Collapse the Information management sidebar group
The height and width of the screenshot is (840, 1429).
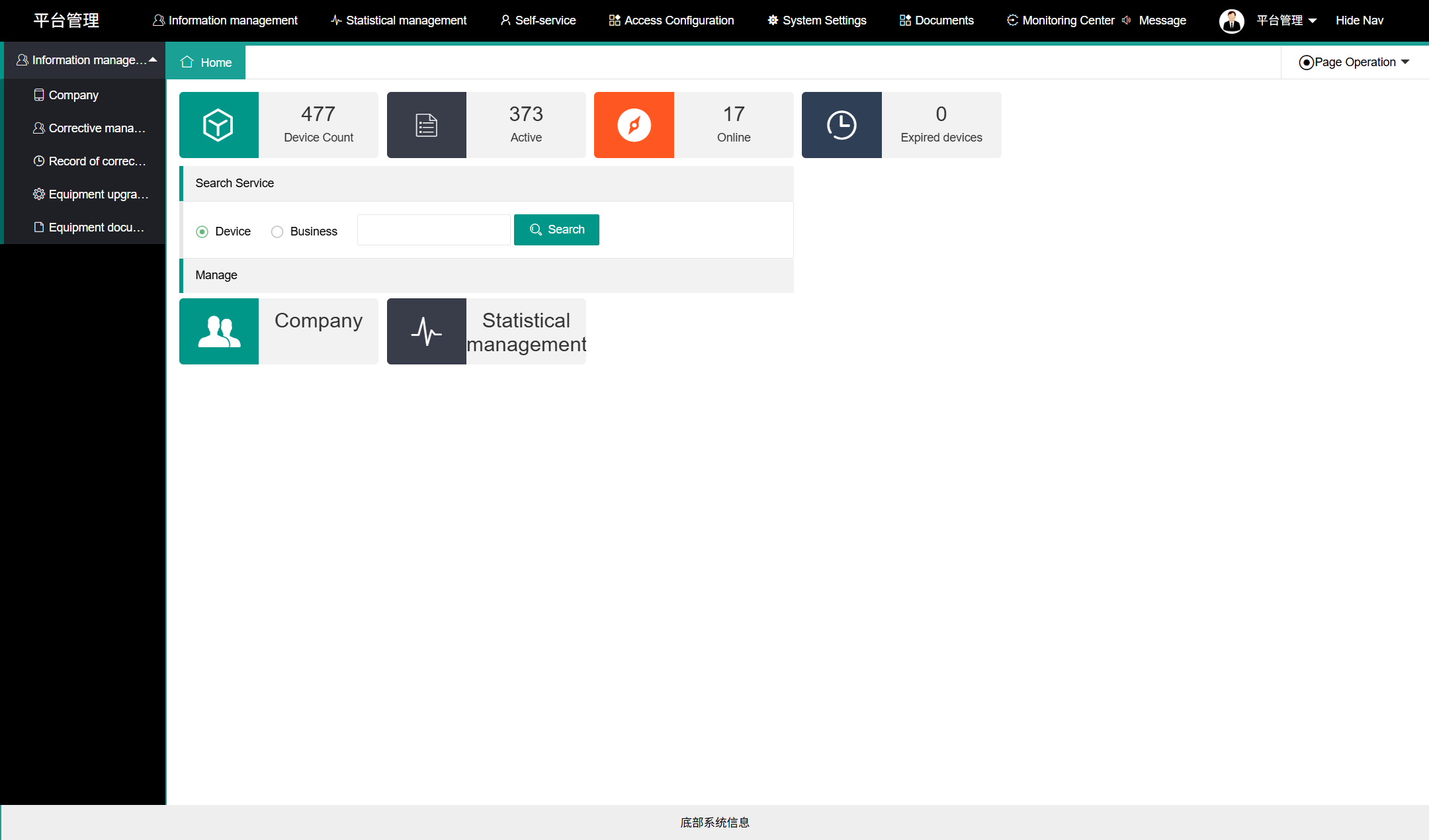84,60
